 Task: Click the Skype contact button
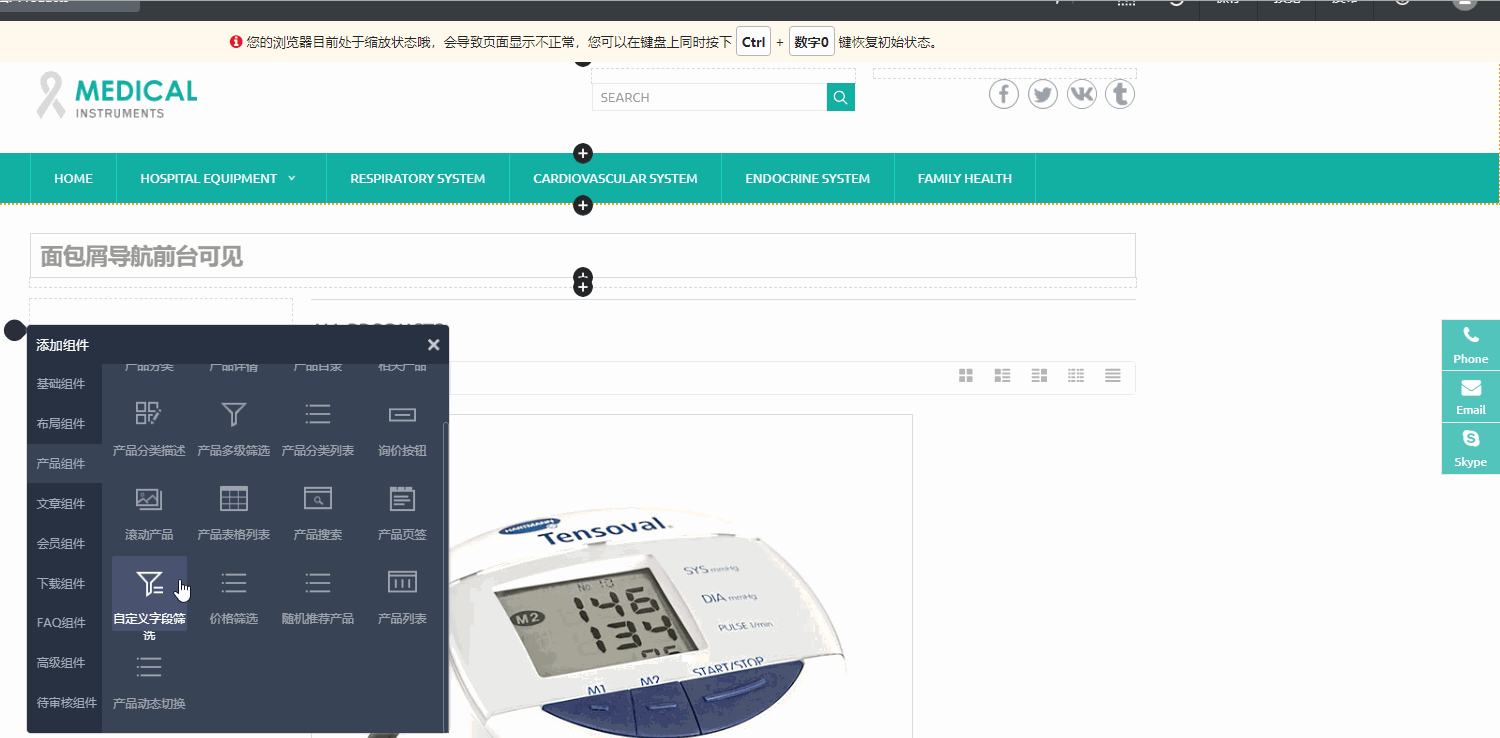1470,448
